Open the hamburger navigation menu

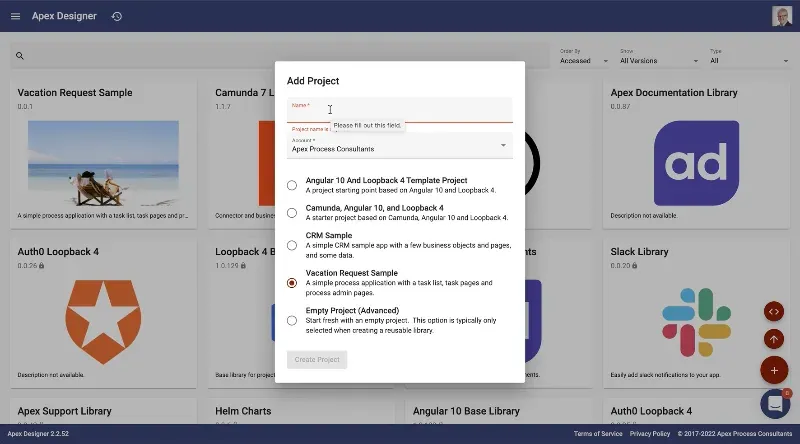click(x=15, y=16)
